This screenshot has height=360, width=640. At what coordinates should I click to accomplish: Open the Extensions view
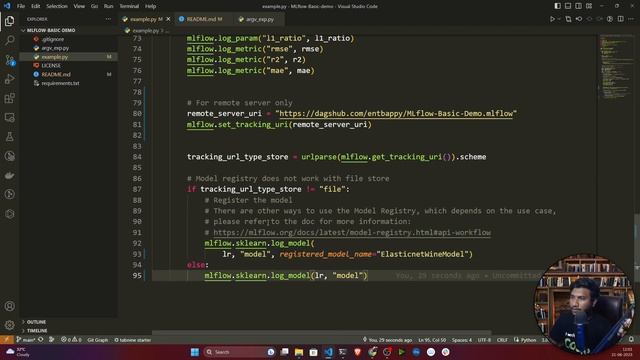[9, 98]
